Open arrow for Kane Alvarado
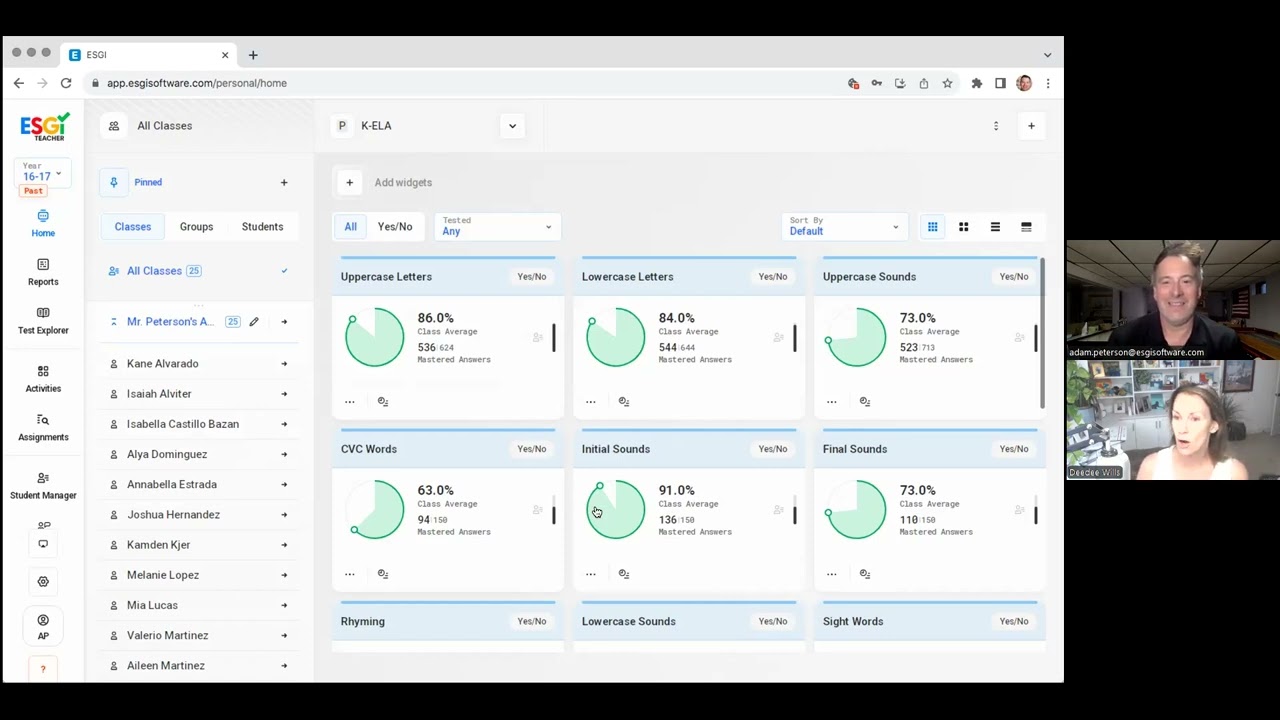 [x=284, y=364]
